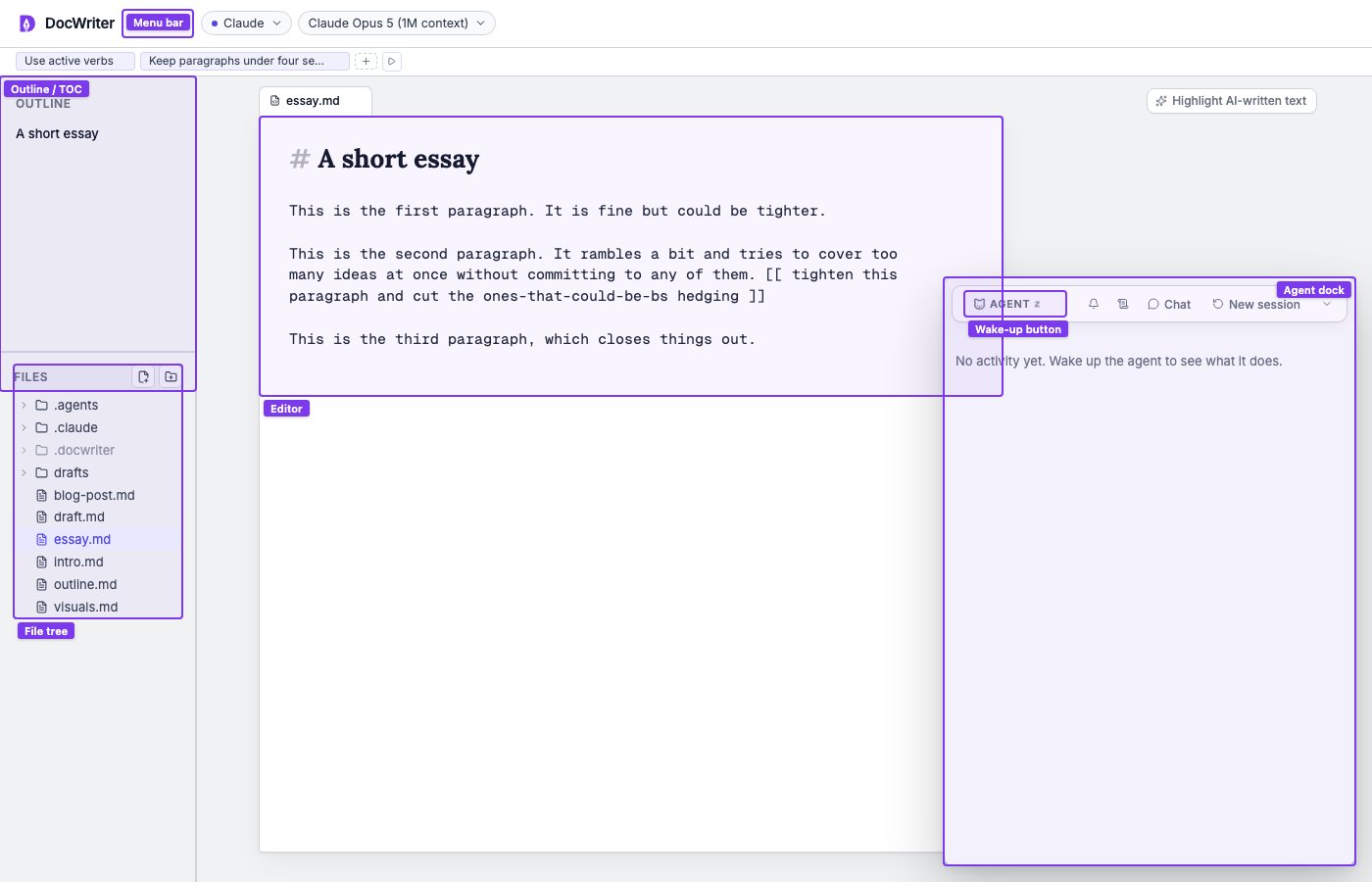Click the .agents folder icon
The height and width of the screenshot is (882, 1372).
coord(41,406)
